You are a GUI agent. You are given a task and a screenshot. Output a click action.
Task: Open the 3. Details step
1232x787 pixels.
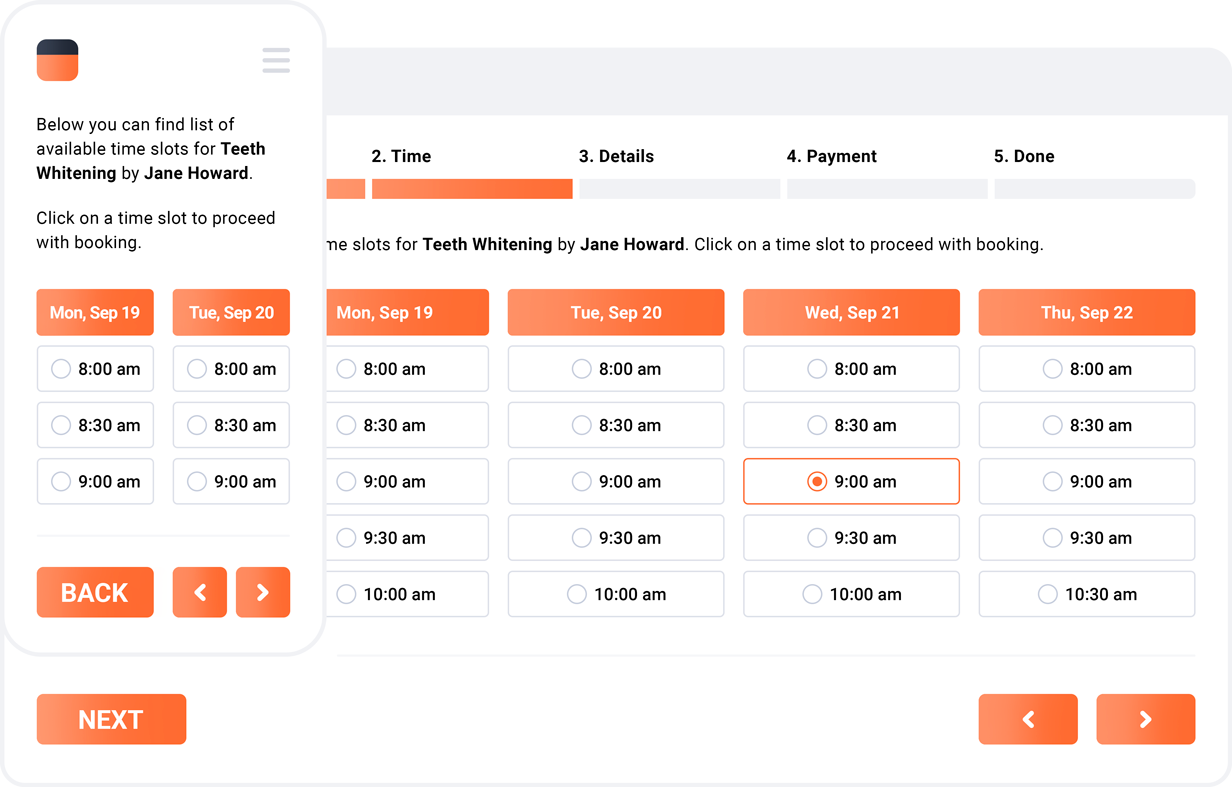(x=616, y=156)
